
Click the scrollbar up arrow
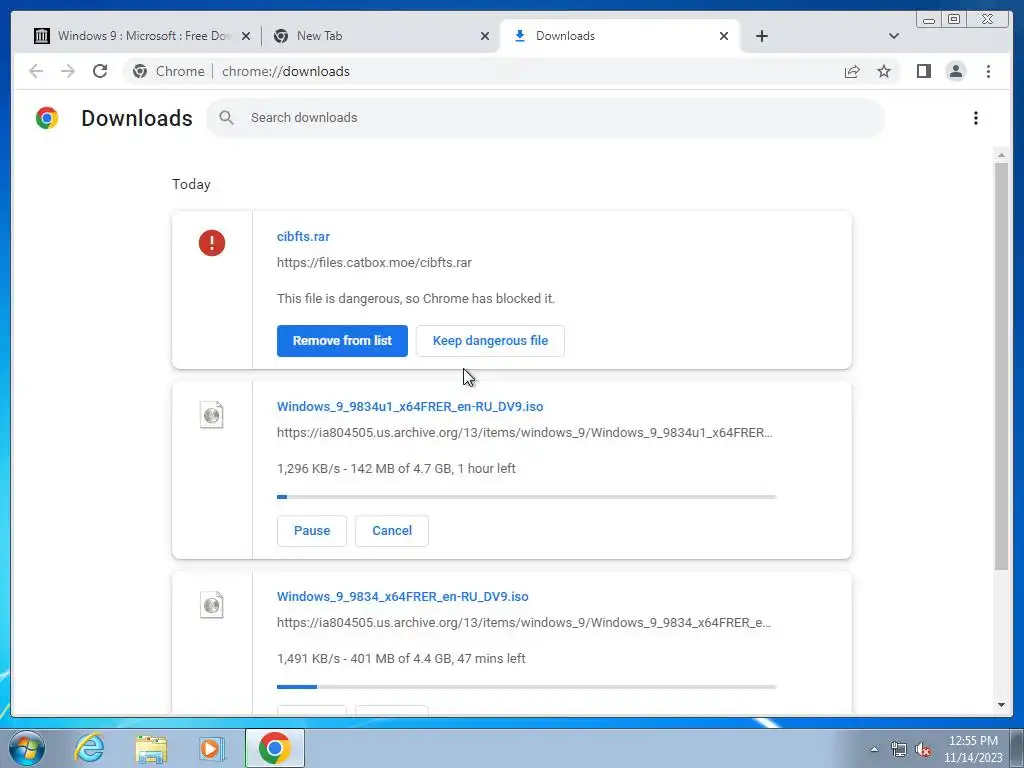(x=1001, y=155)
